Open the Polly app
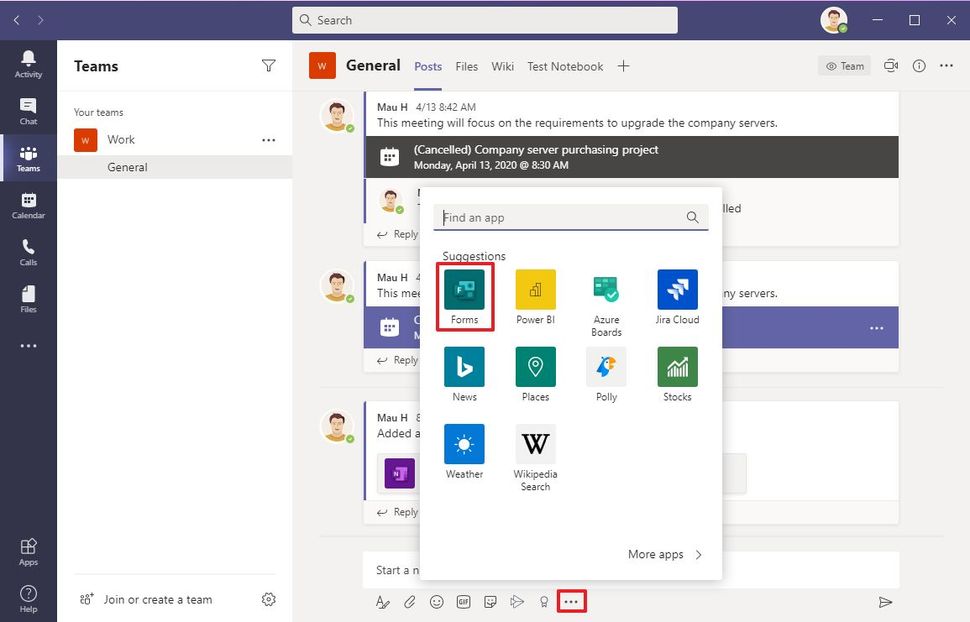970x622 pixels. pos(606,370)
